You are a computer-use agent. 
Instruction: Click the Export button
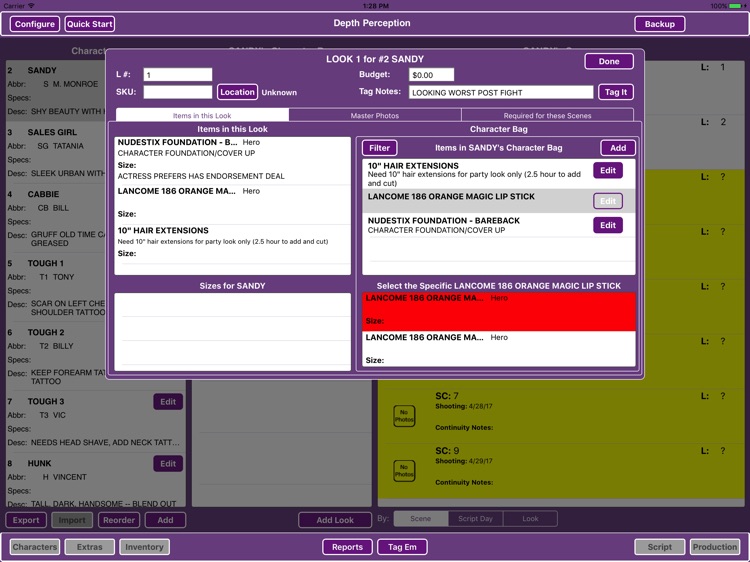26,520
